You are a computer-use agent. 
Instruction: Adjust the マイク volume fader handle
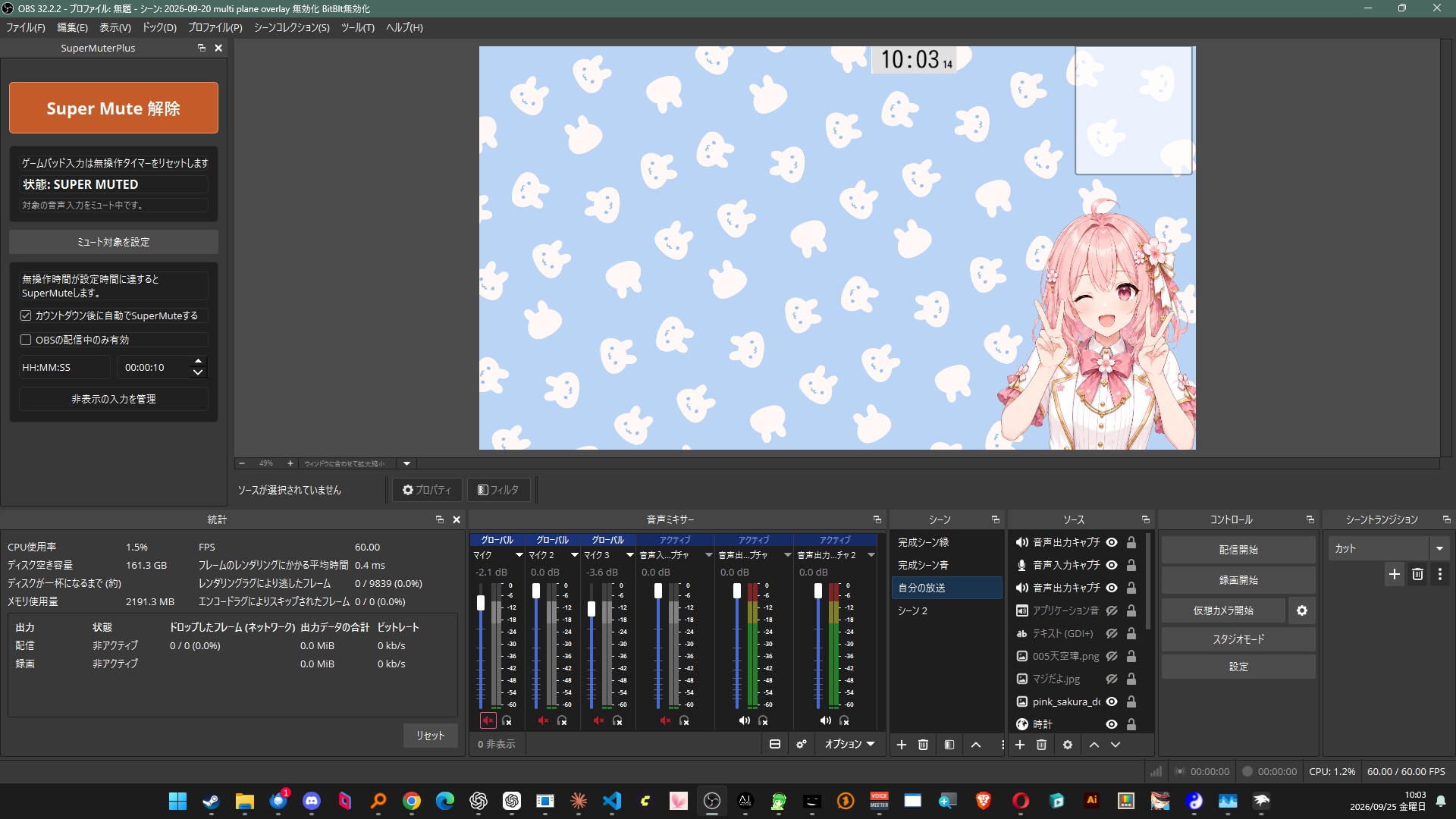click(x=481, y=603)
